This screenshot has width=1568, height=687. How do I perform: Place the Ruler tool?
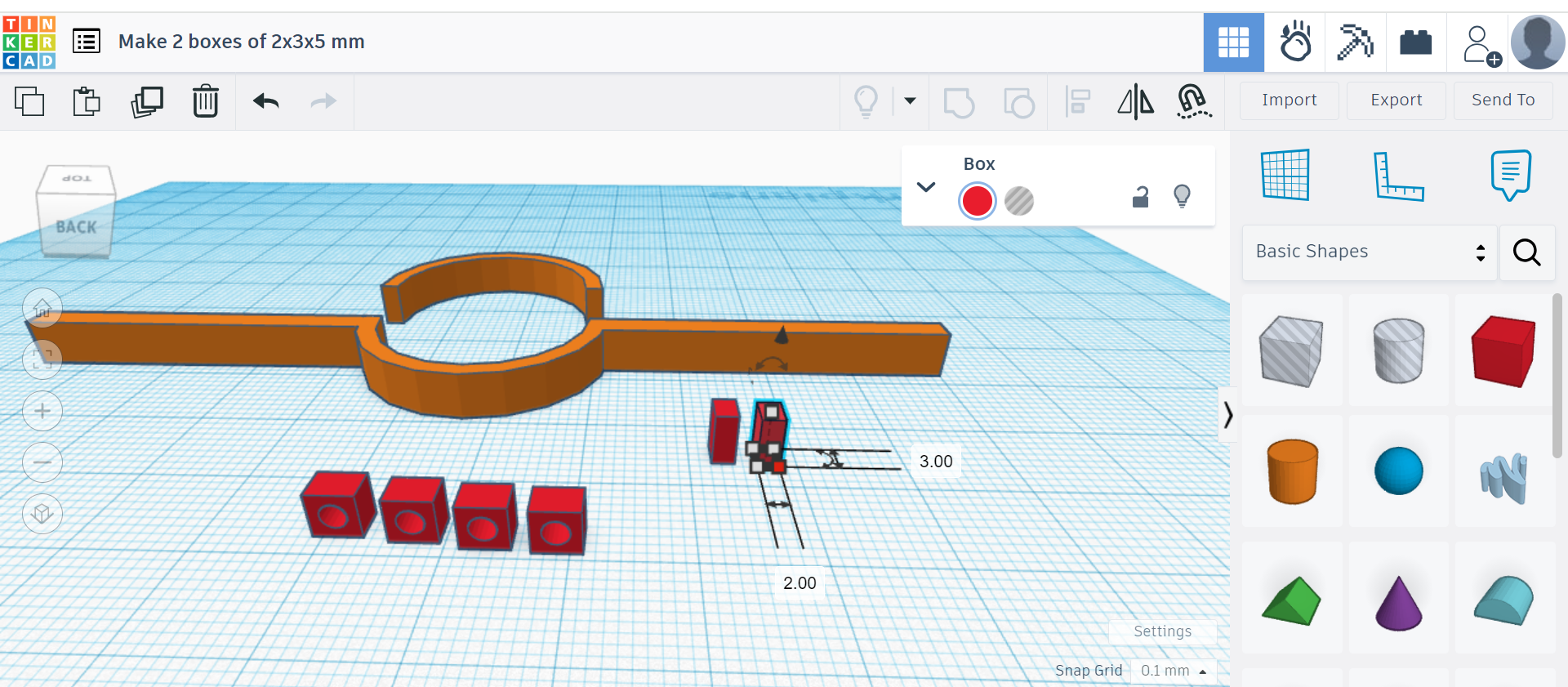pos(1398,176)
